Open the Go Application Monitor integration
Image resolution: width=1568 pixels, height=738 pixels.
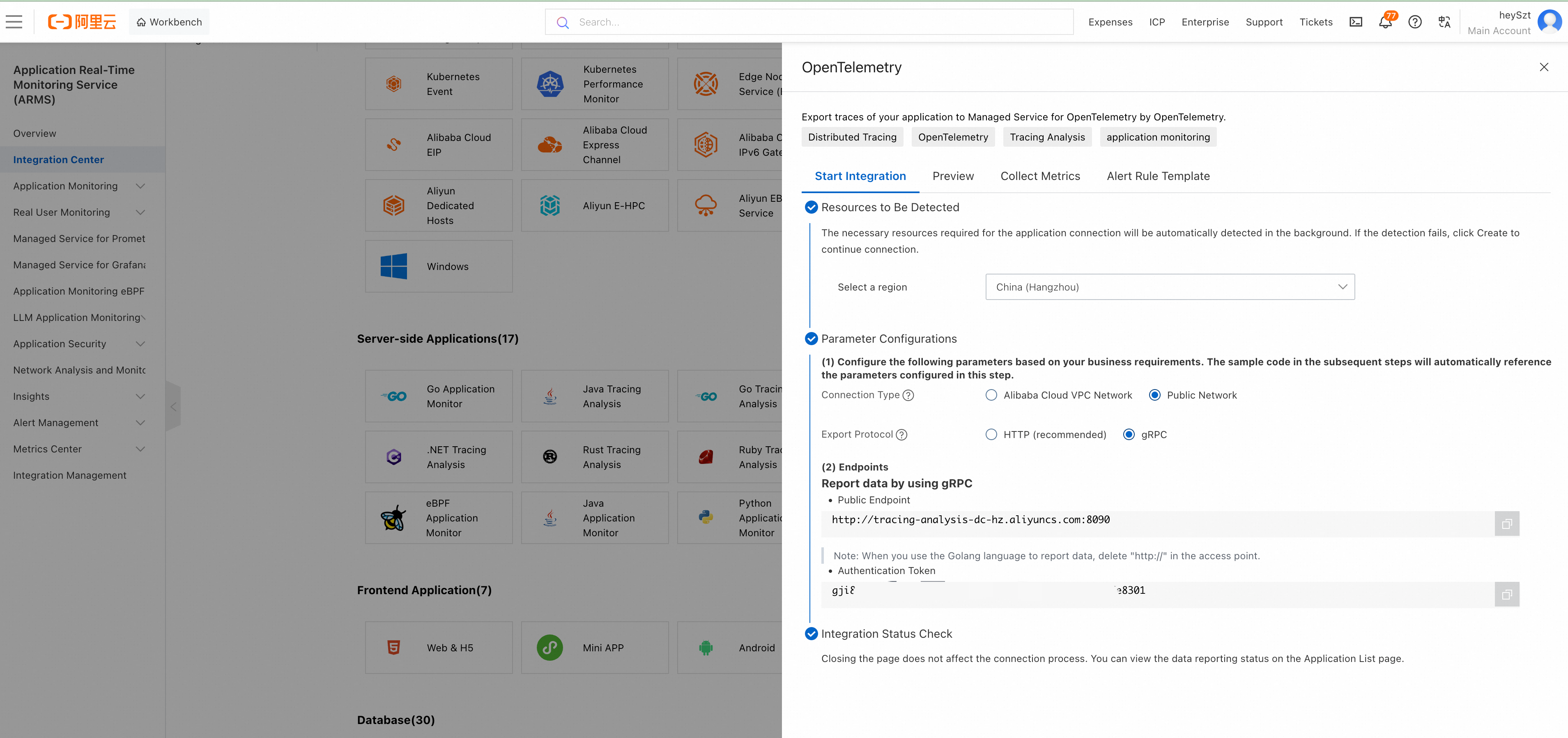439,396
